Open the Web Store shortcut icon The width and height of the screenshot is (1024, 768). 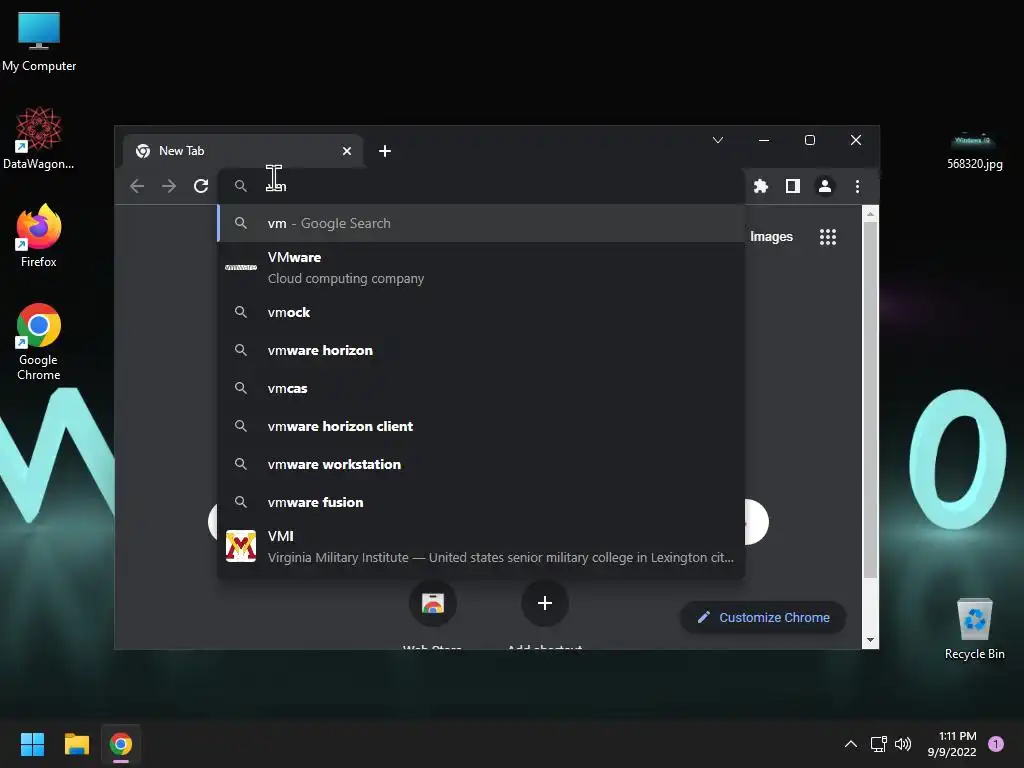pos(432,603)
